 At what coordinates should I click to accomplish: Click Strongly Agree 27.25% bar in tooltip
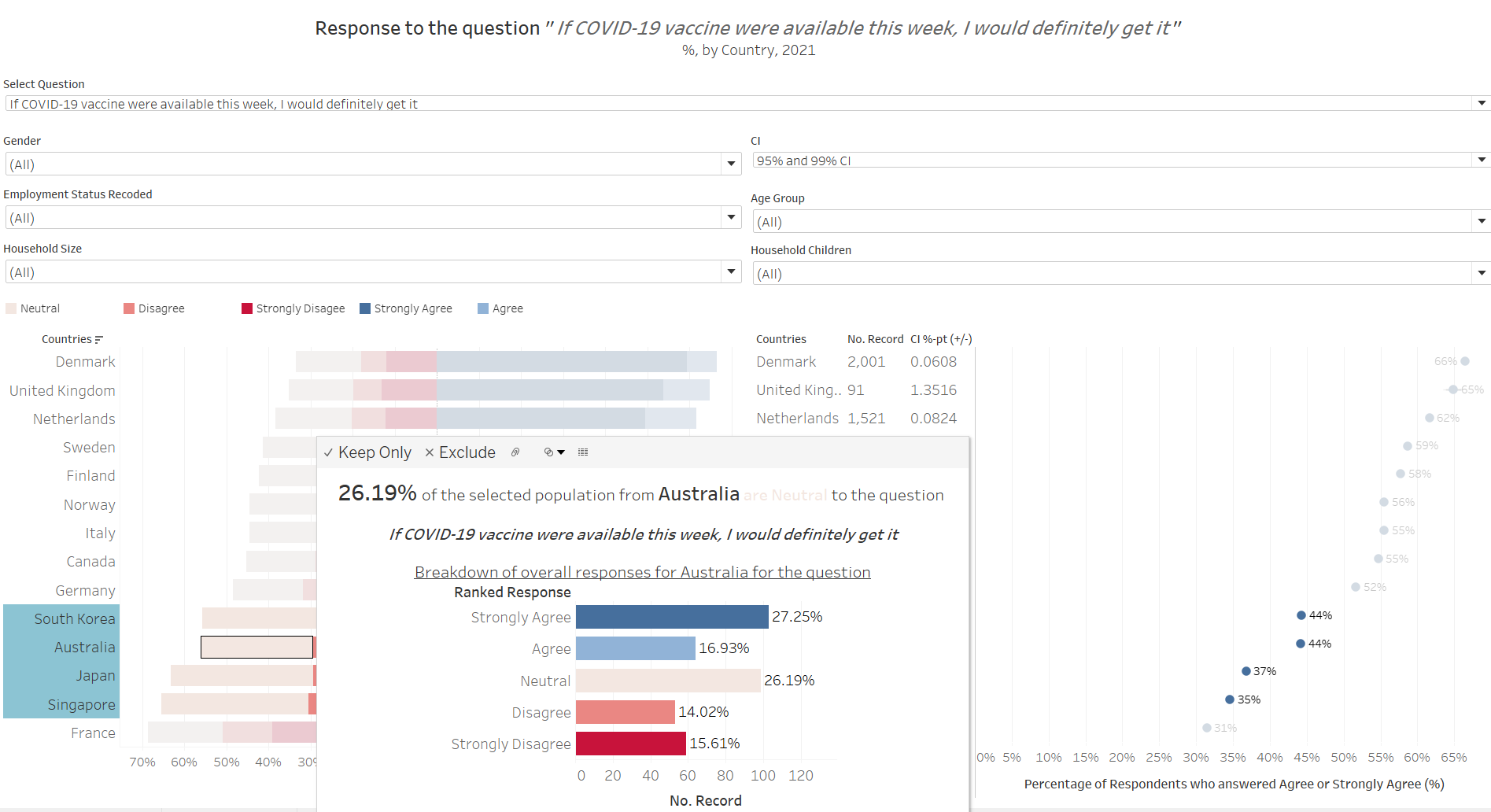pyautogui.click(x=672, y=617)
